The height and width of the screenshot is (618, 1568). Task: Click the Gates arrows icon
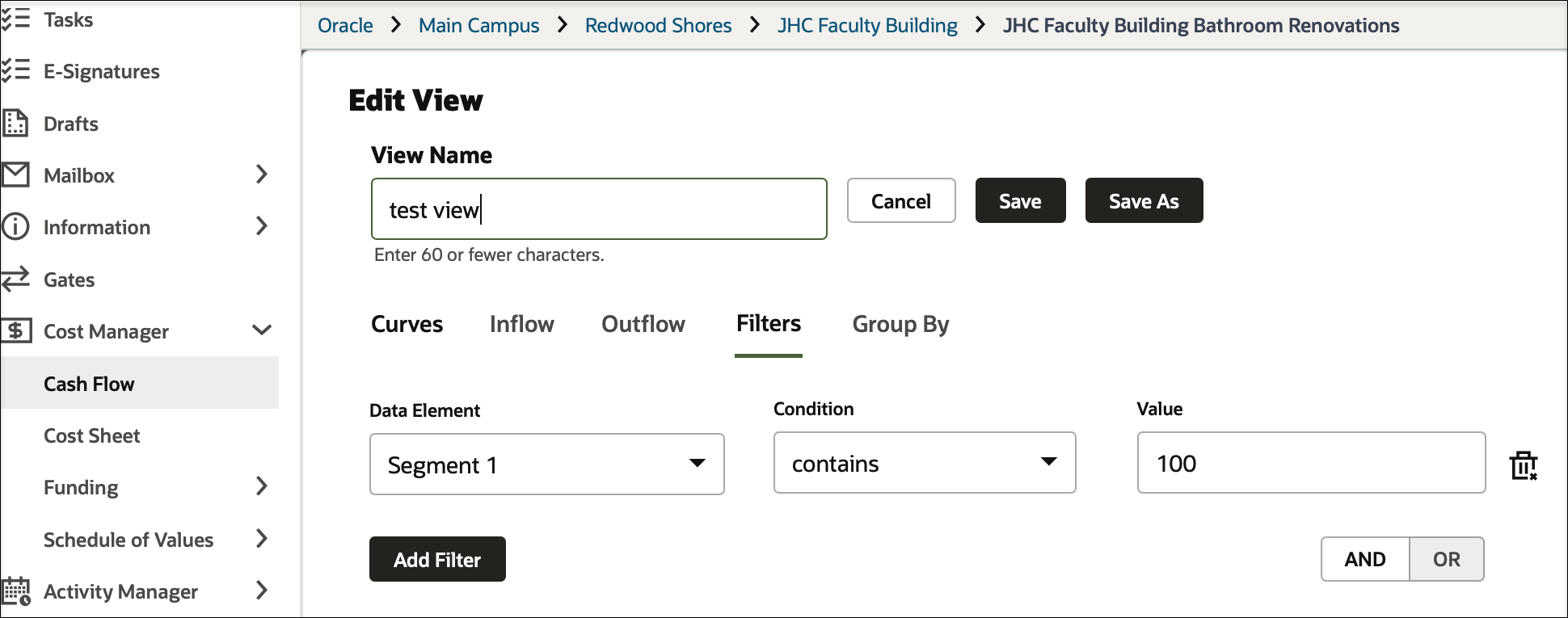[15, 279]
